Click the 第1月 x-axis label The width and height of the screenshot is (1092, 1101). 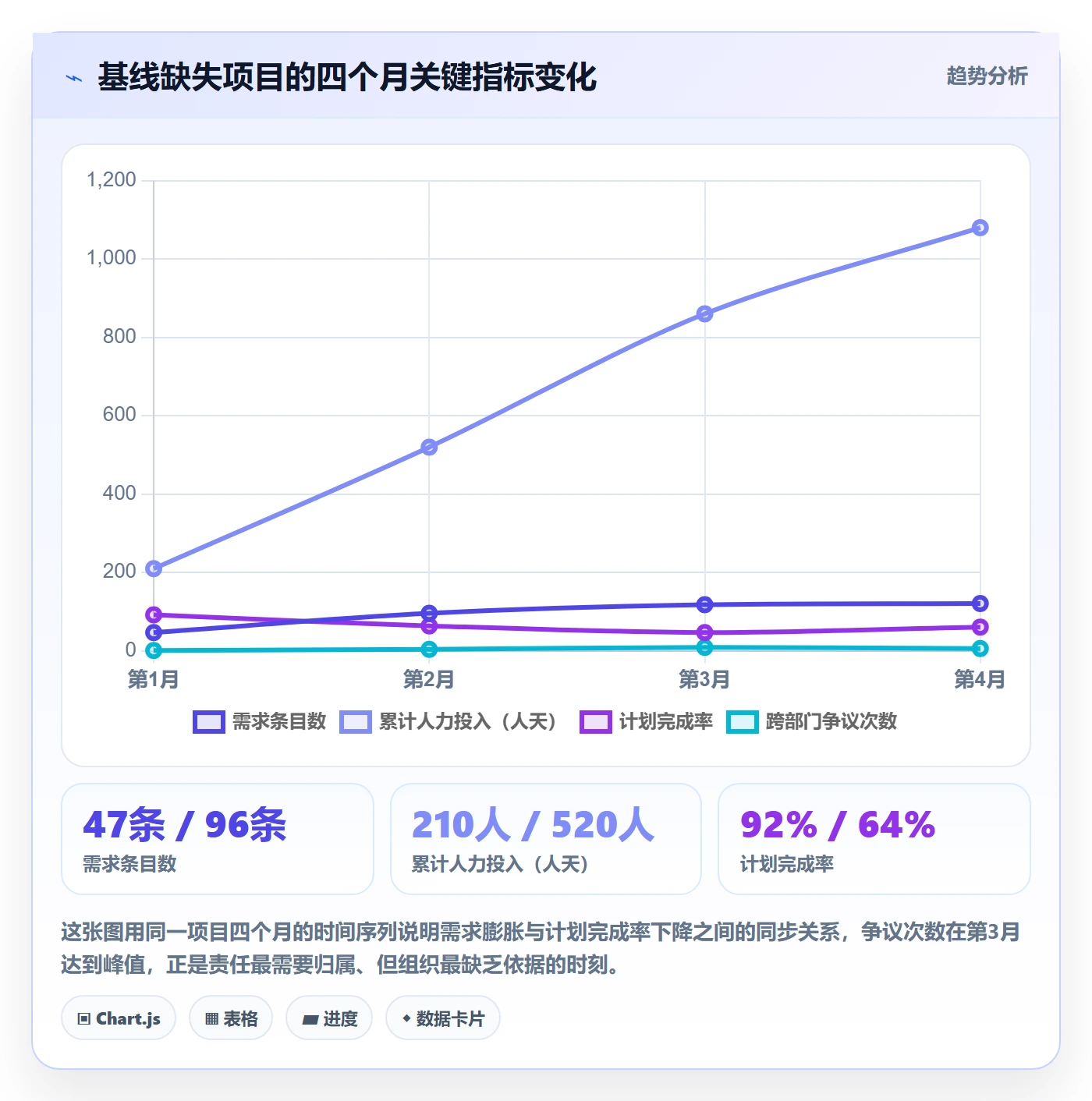point(154,679)
